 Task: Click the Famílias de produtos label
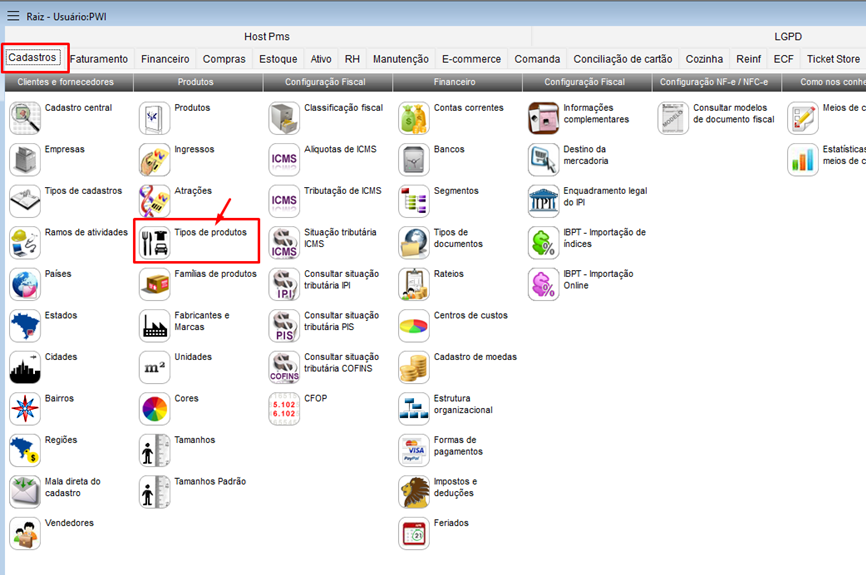click(215, 274)
